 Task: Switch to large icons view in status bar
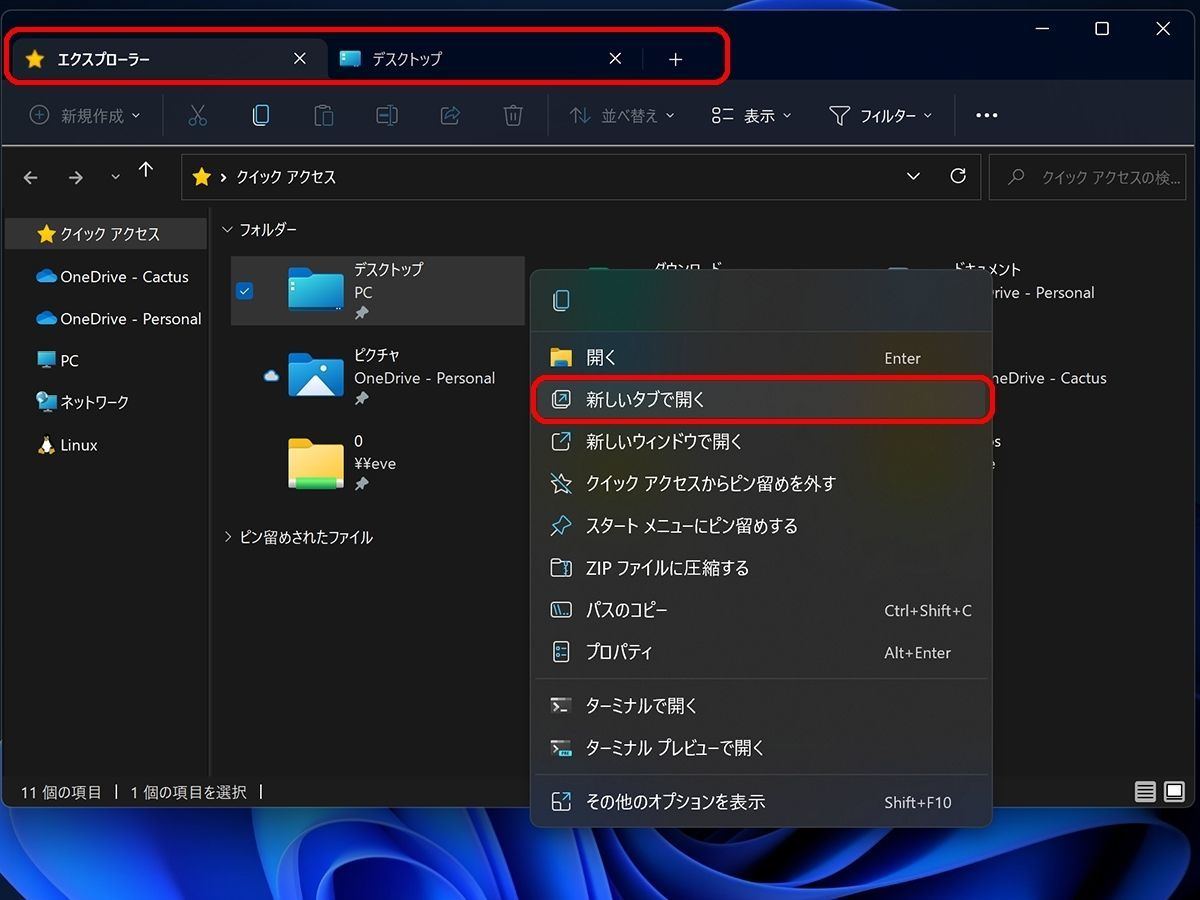pos(1174,792)
